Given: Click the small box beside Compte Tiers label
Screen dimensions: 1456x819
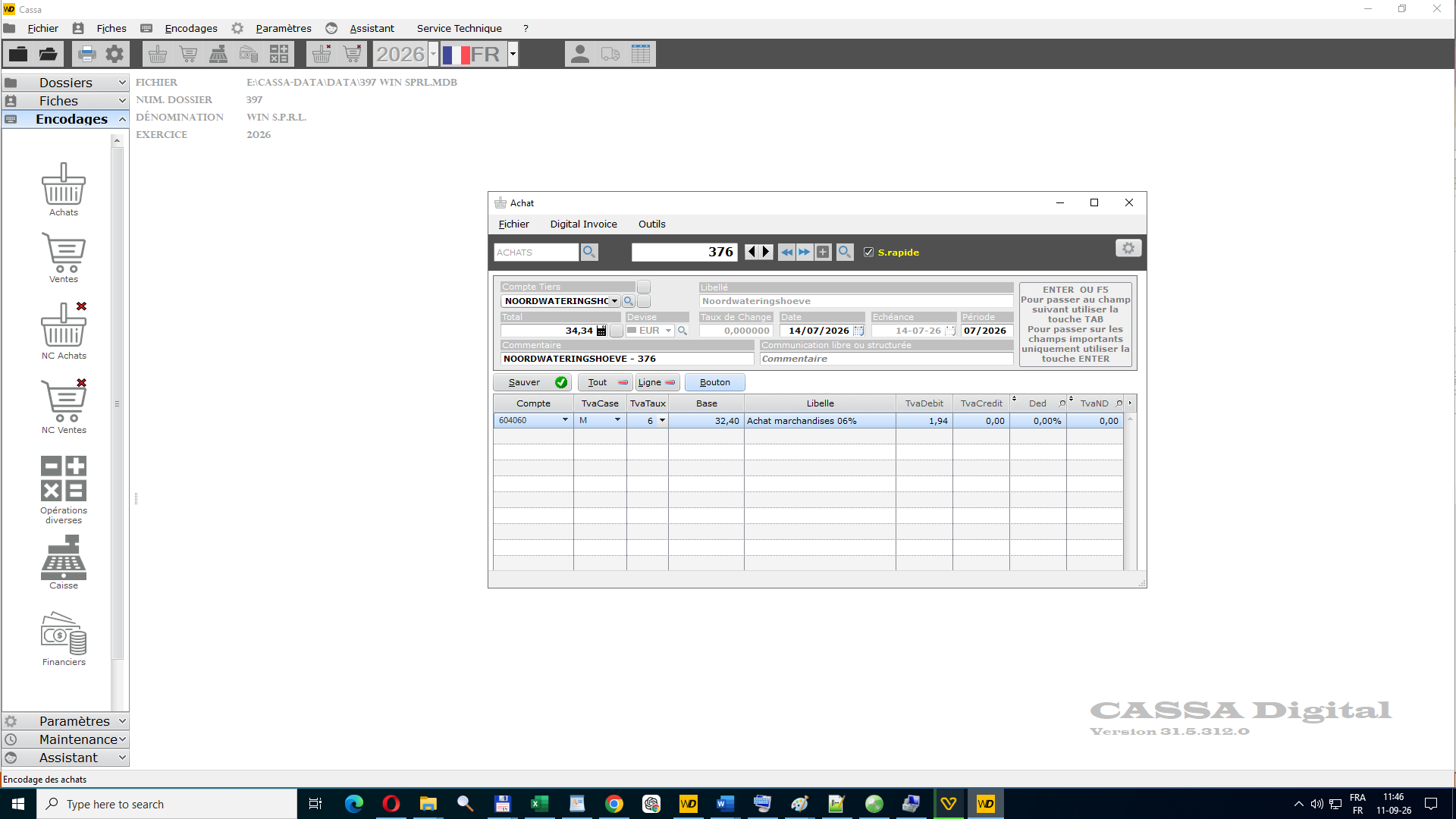Looking at the screenshot, I should click(x=644, y=287).
